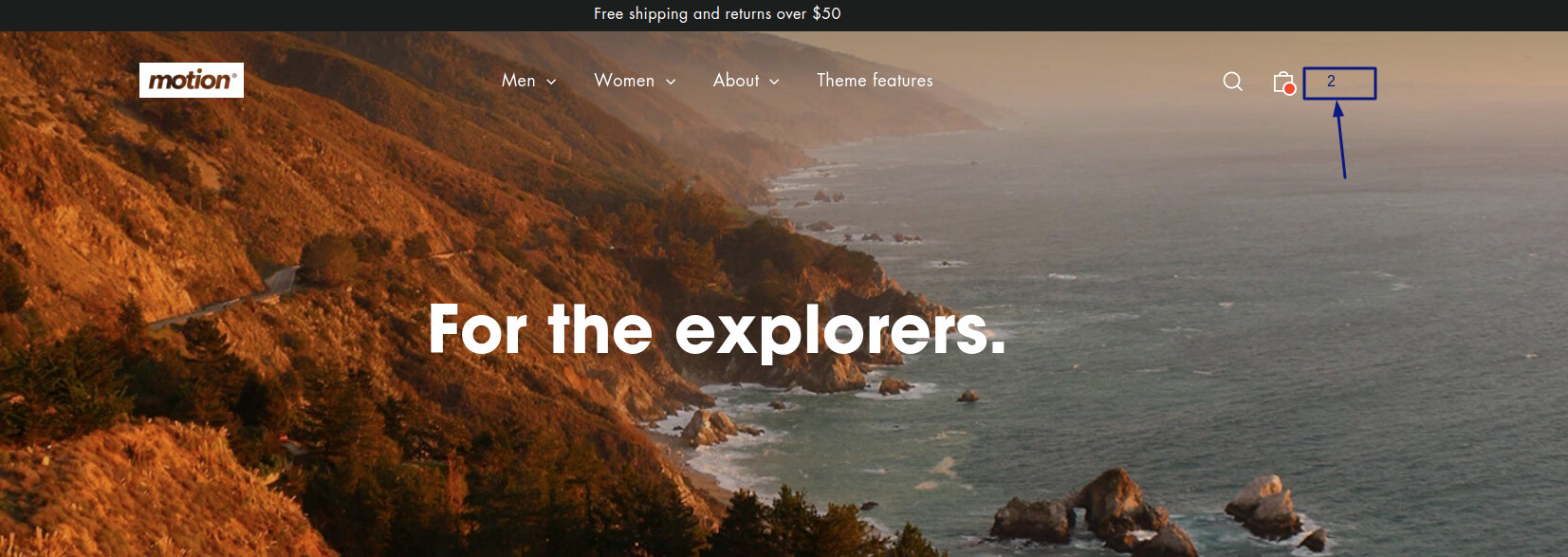Click the red cart indicator dot
Screen dimensions: 1568x557
coord(1290,89)
